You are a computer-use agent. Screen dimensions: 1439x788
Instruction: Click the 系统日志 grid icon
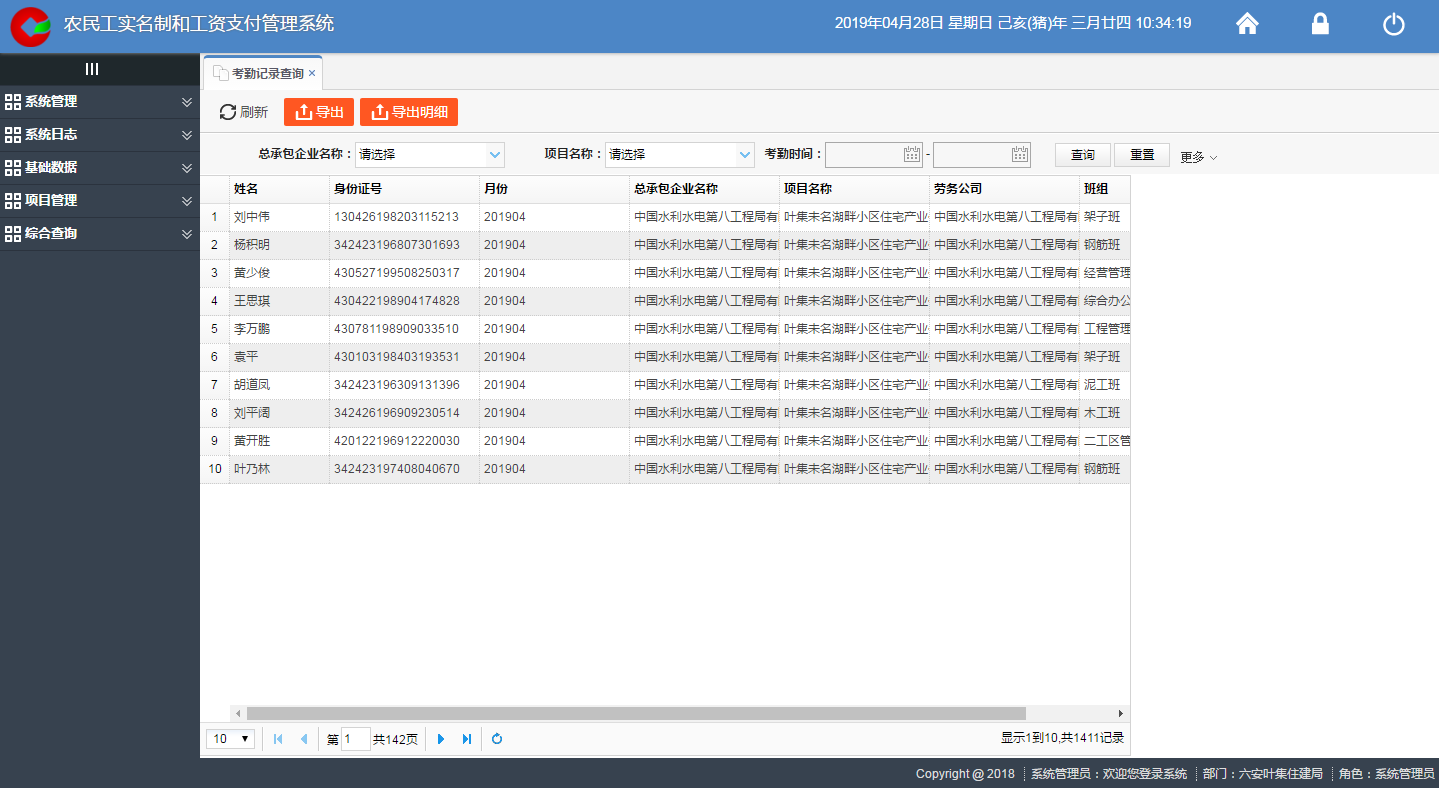(13, 135)
